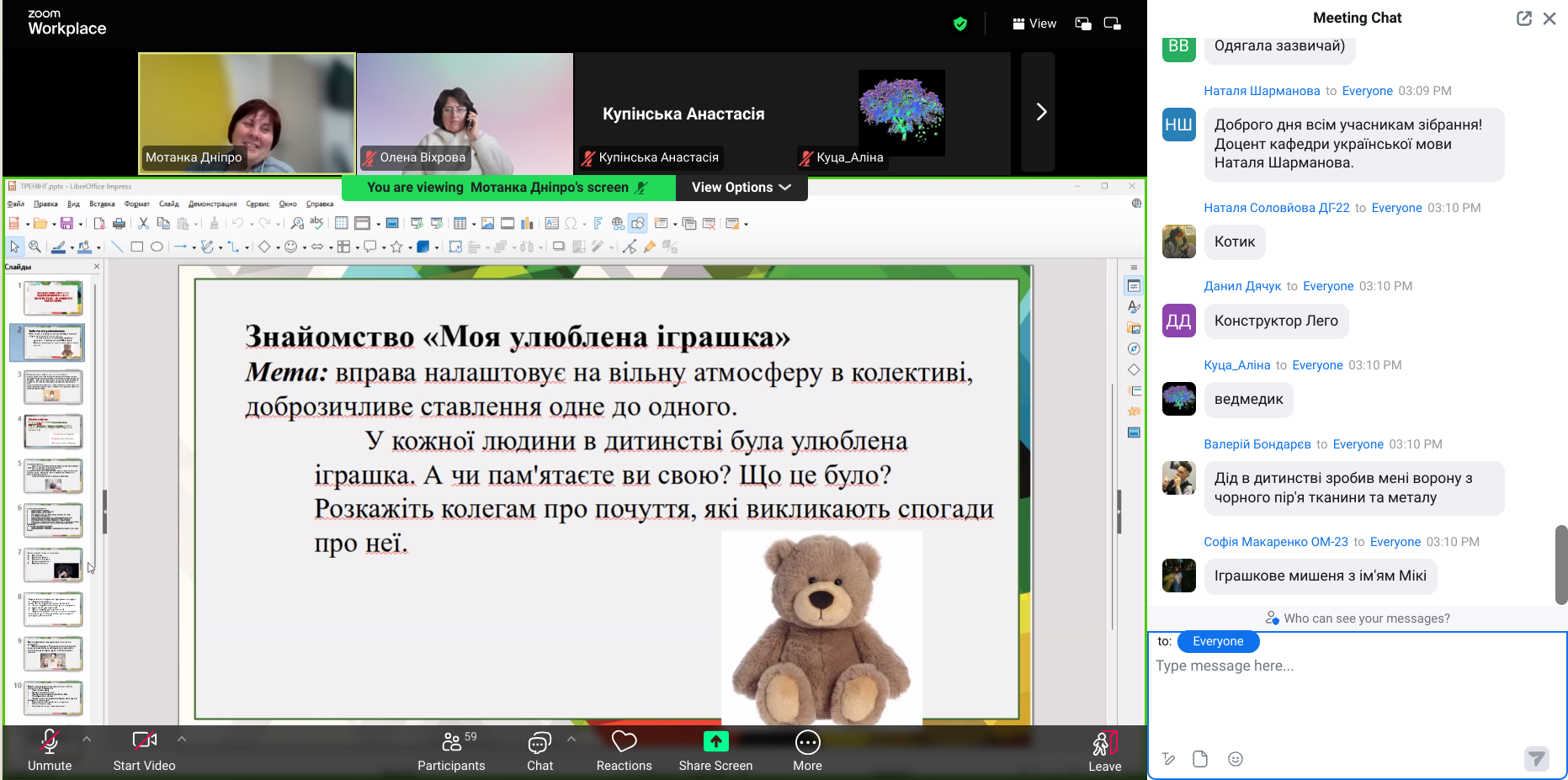Click the encryption shield icon
The image size is (1568, 780).
[960, 24]
